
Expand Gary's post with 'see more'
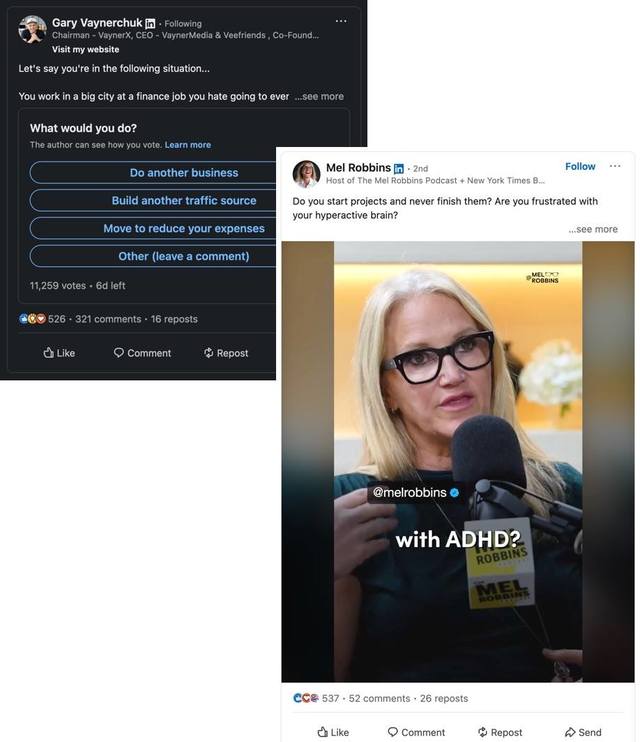(x=319, y=97)
